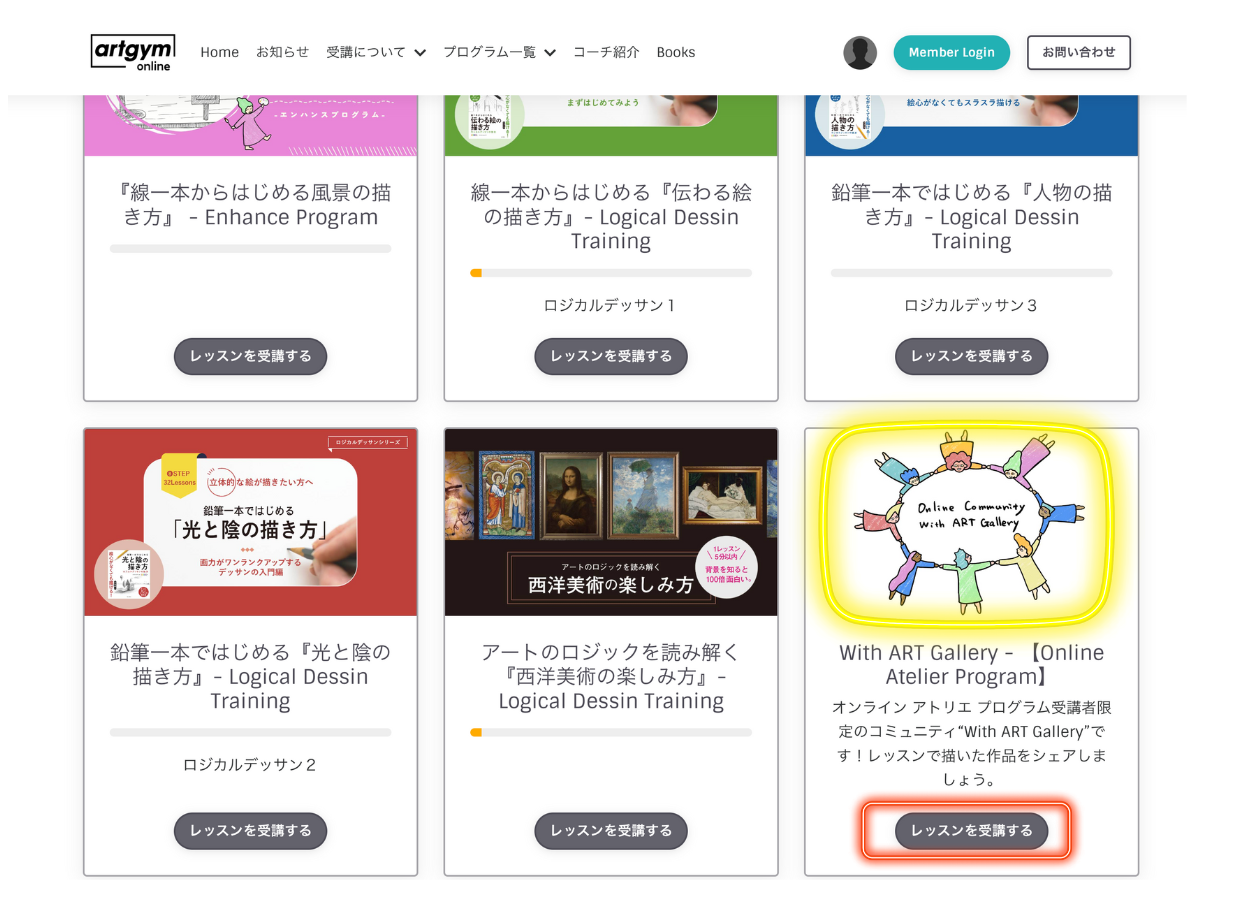Start lesson for 伝わる絵の描き方 course
This screenshot has width=1248, height=900.
[x=611, y=356]
